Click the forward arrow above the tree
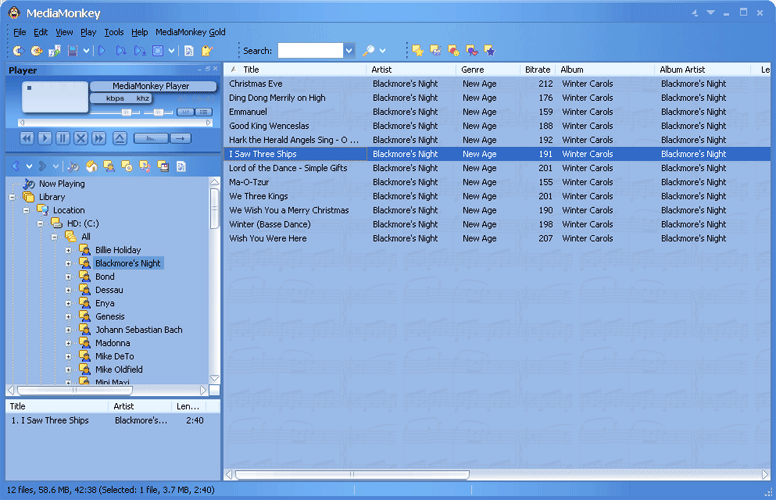The width and height of the screenshot is (776, 500). pyautogui.click(x=43, y=166)
